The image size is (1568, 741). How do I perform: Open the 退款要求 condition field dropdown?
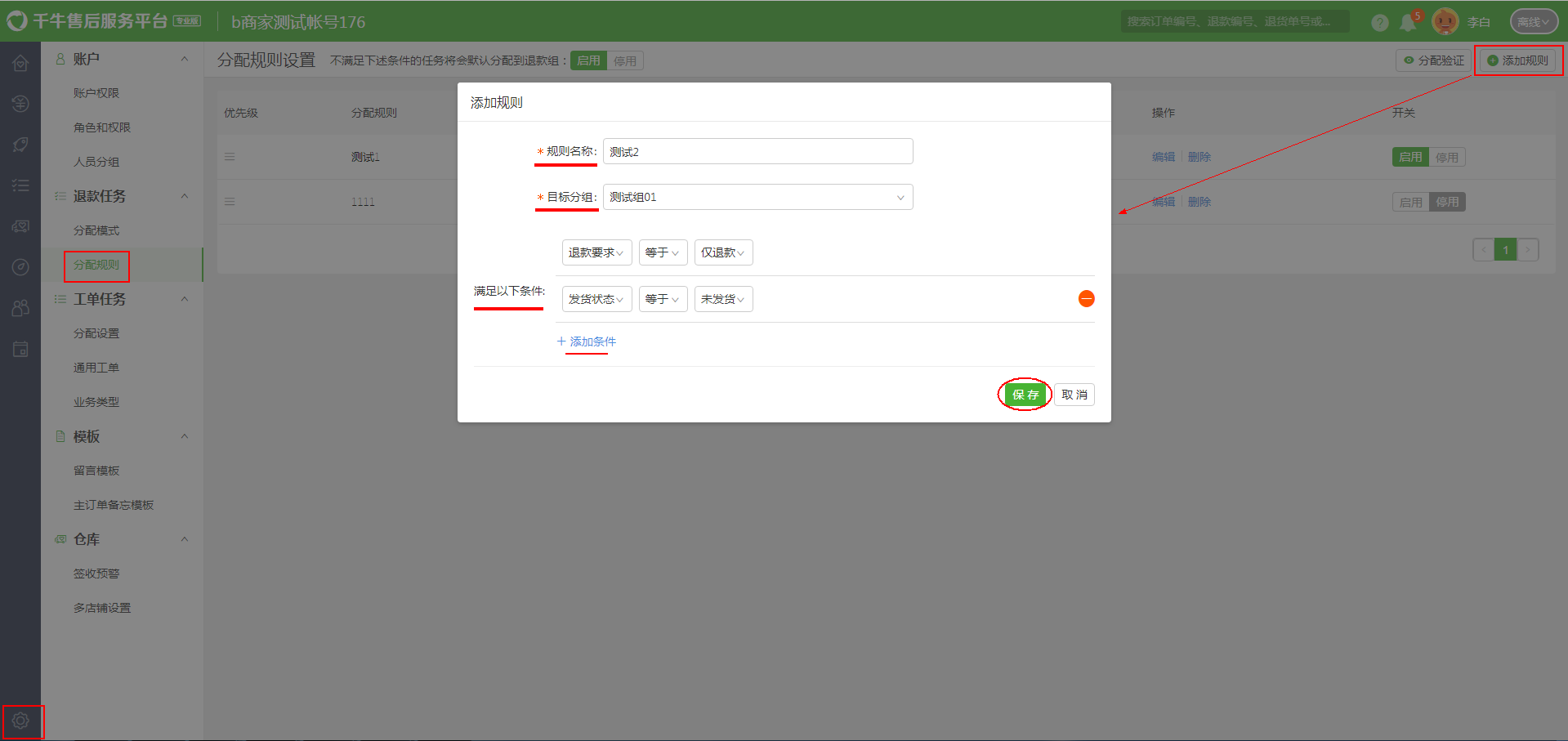[596, 252]
